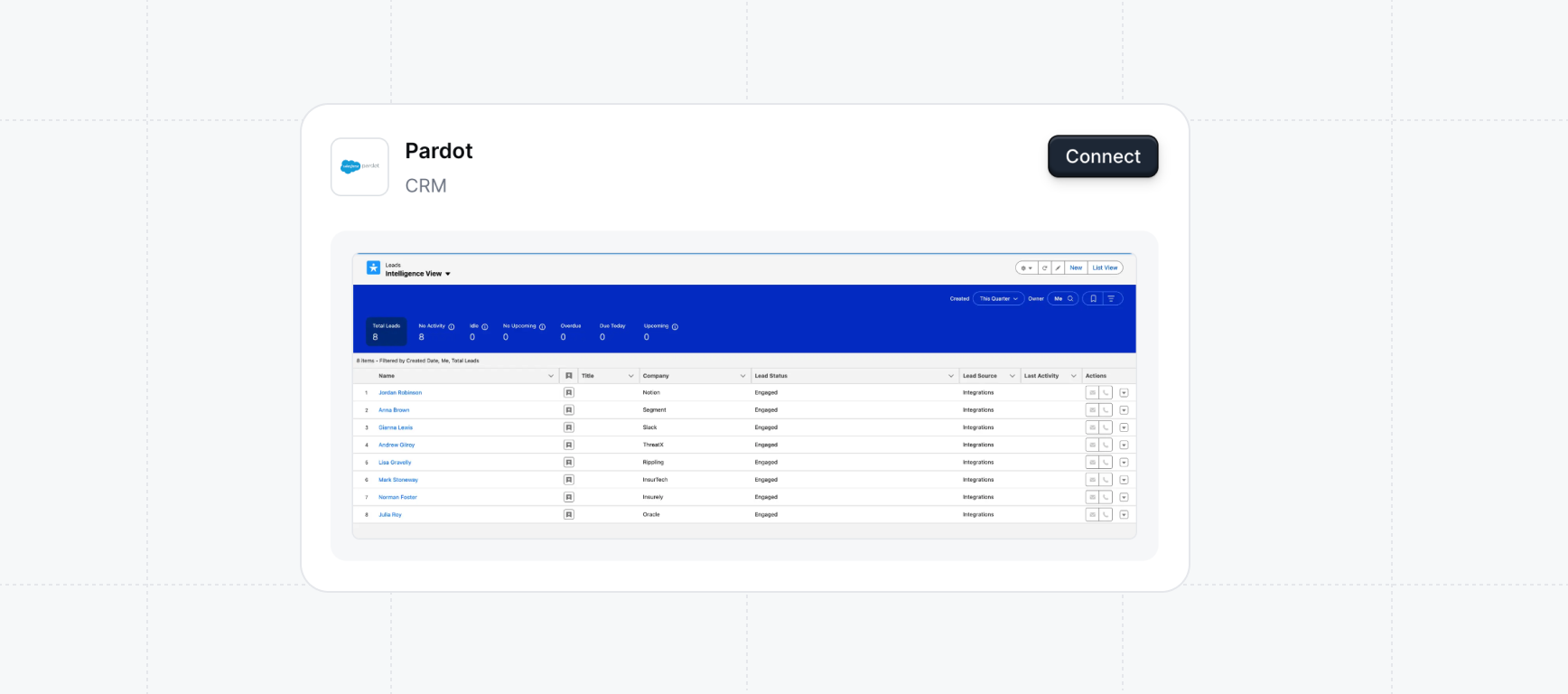Viewport: 1568px width, 694px height.
Task: Select the No Activity metric
Action: tap(434, 332)
